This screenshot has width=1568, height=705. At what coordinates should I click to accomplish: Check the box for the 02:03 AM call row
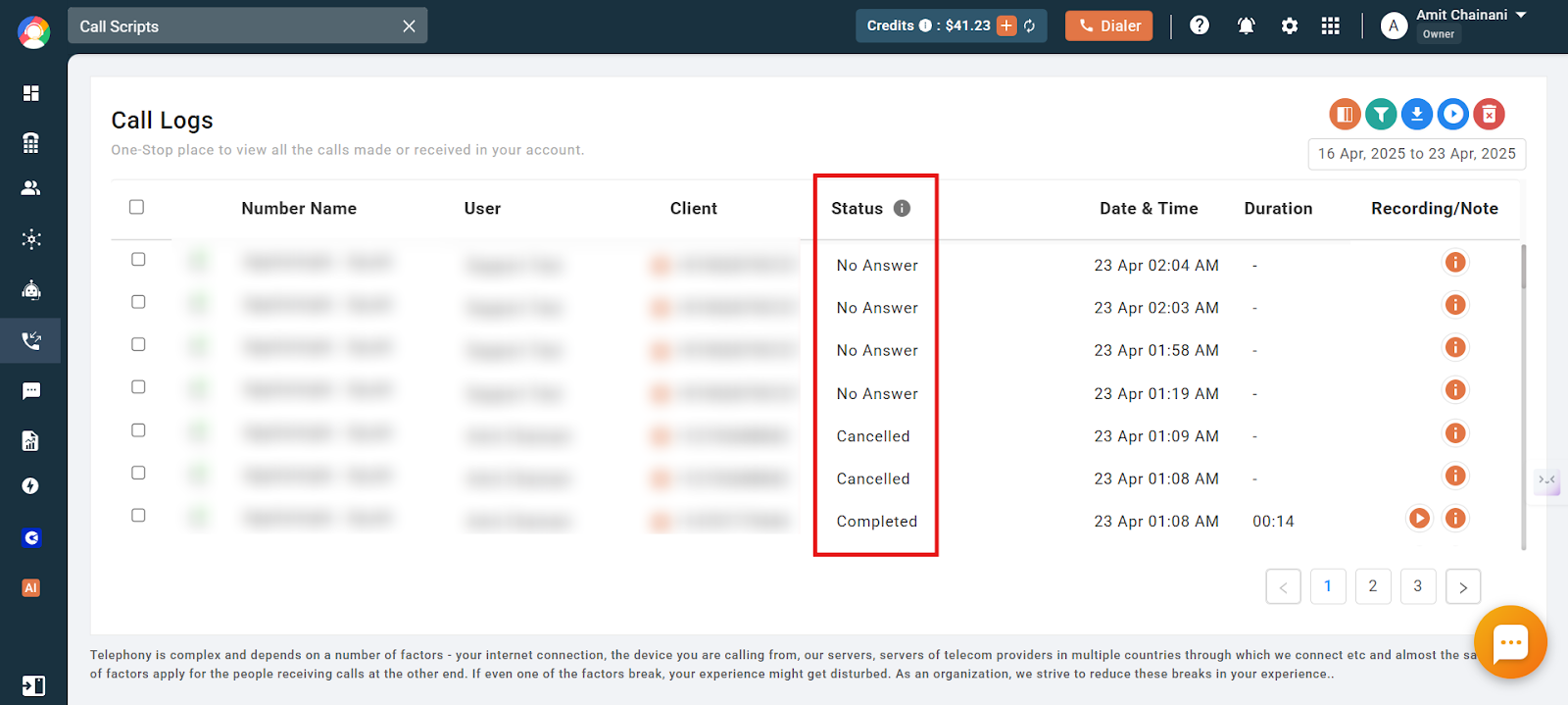click(138, 302)
